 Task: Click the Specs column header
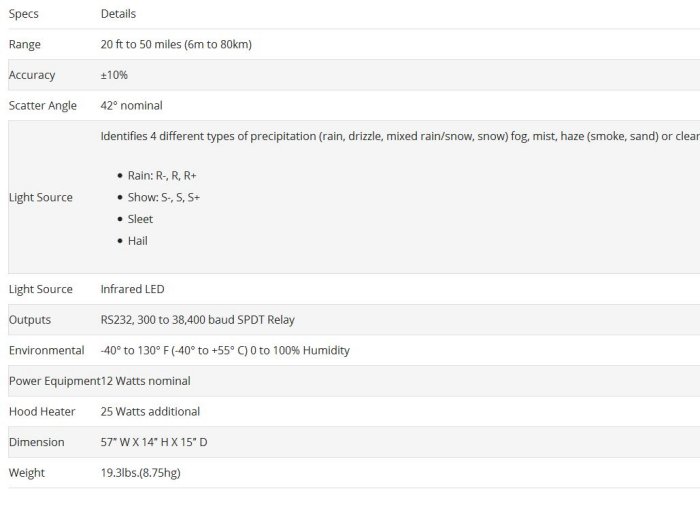click(24, 14)
